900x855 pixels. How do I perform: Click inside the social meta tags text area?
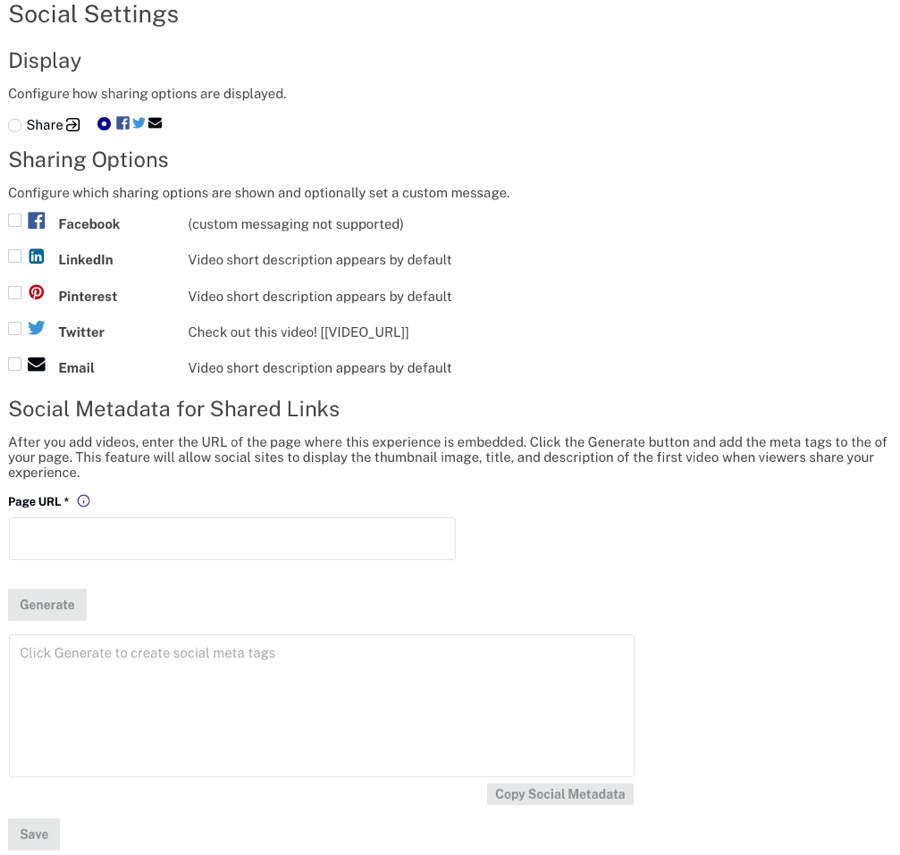[x=321, y=705]
